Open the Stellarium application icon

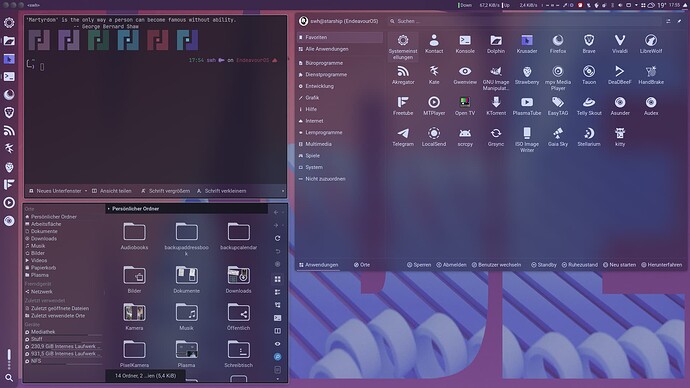coord(589,137)
